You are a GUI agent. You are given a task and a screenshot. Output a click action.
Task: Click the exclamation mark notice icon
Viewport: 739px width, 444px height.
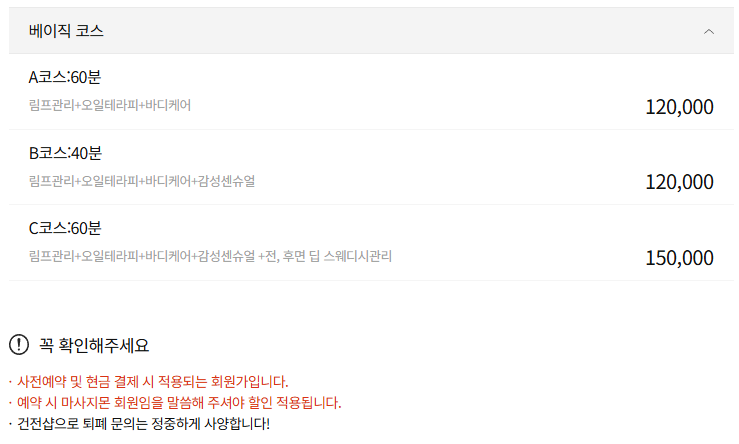pyautogui.click(x=19, y=345)
